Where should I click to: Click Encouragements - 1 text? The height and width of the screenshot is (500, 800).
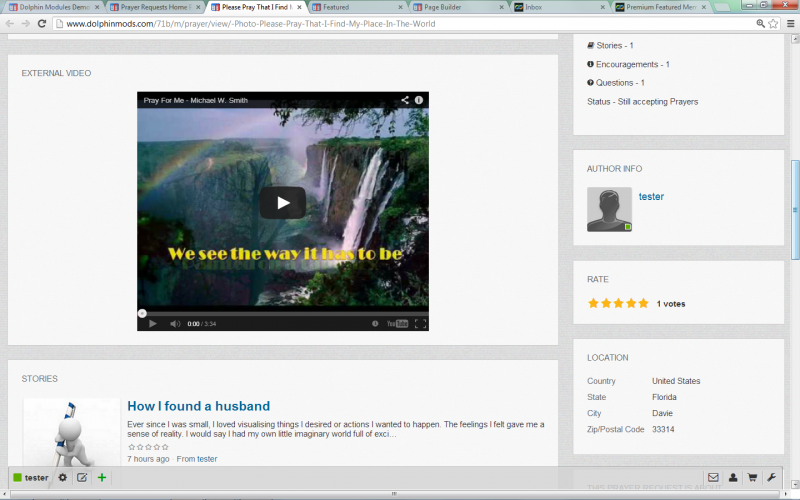tap(633, 64)
